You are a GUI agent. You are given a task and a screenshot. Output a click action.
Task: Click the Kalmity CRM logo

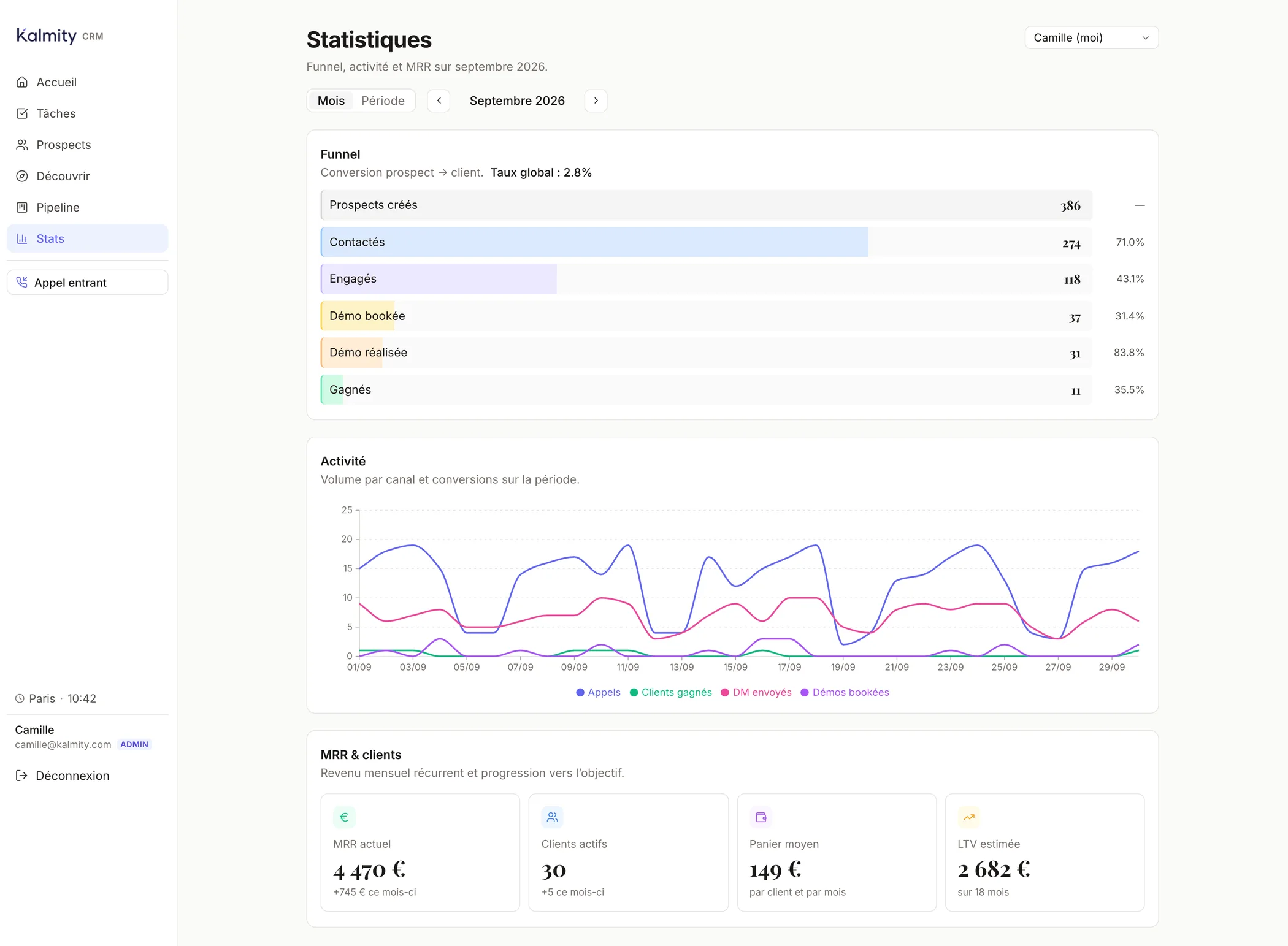pos(59,36)
